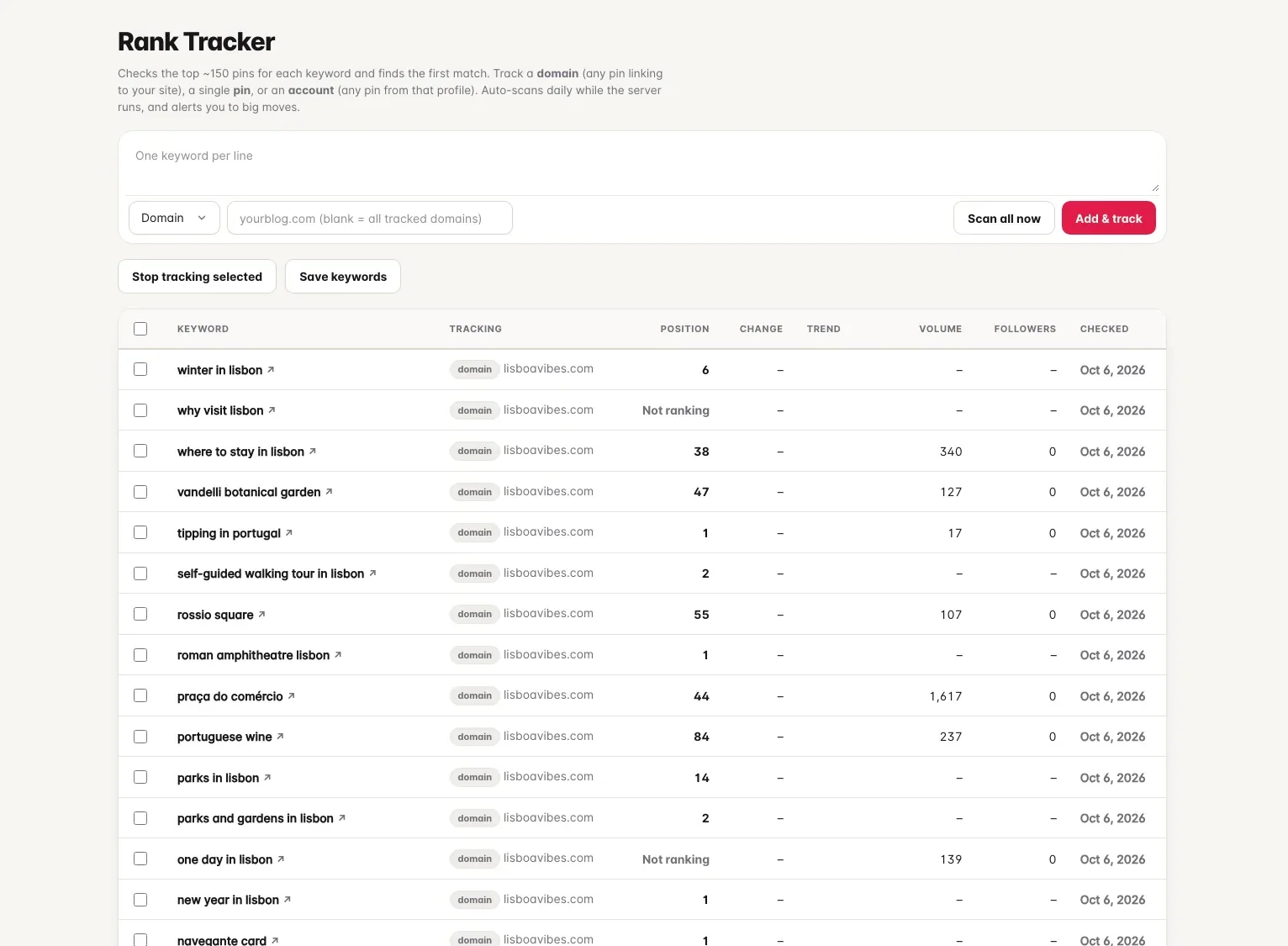
Task: Open external link icon for self-guided walking tour
Action: coord(372,573)
